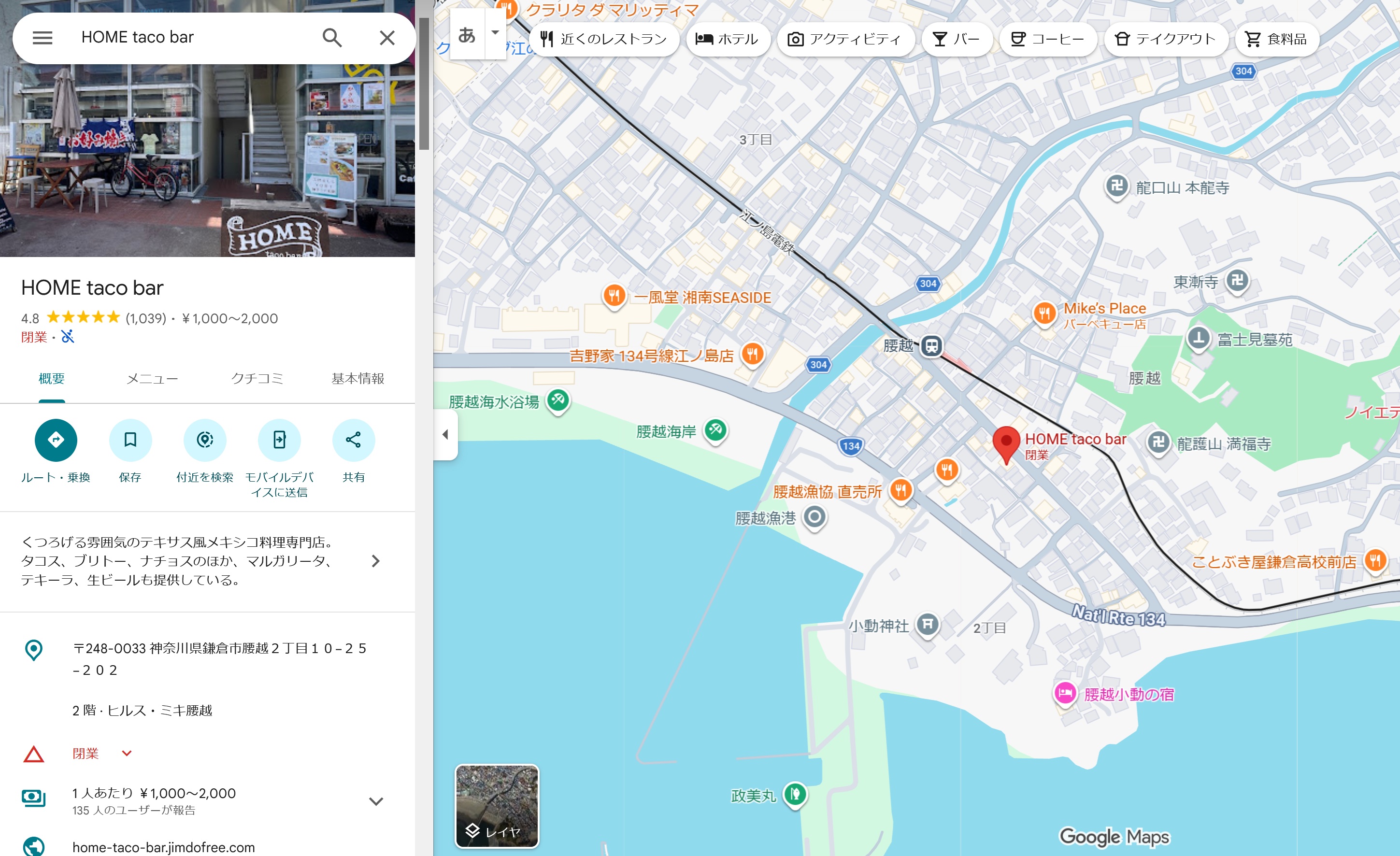The height and width of the screenshot is (856, 1400).
Task: Click the 富士見墓苑 cemetery marker
Action: pyautogui.click(x=1198, y=339)
